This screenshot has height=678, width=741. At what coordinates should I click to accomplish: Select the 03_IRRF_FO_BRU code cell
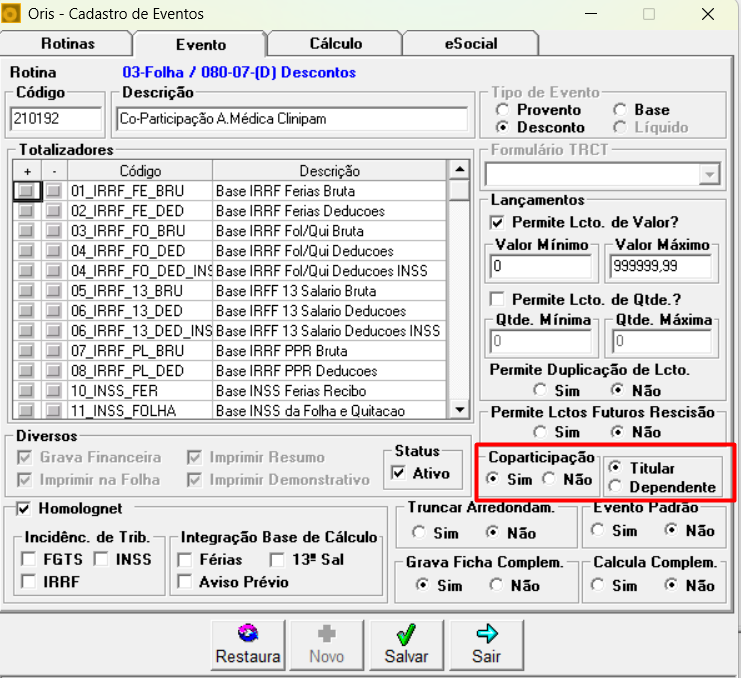[140, 231]
